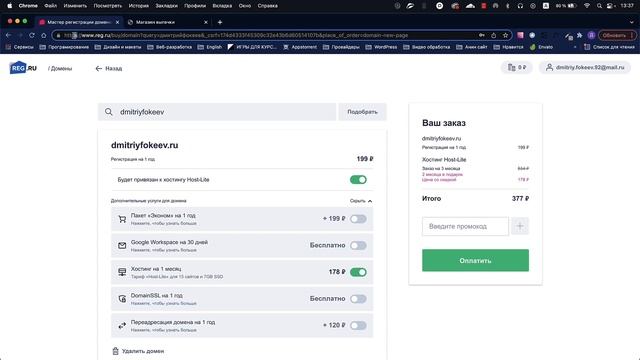Click the browser back arrow
The height and width of the screenshot is (360, 640).
coord(9,36)
